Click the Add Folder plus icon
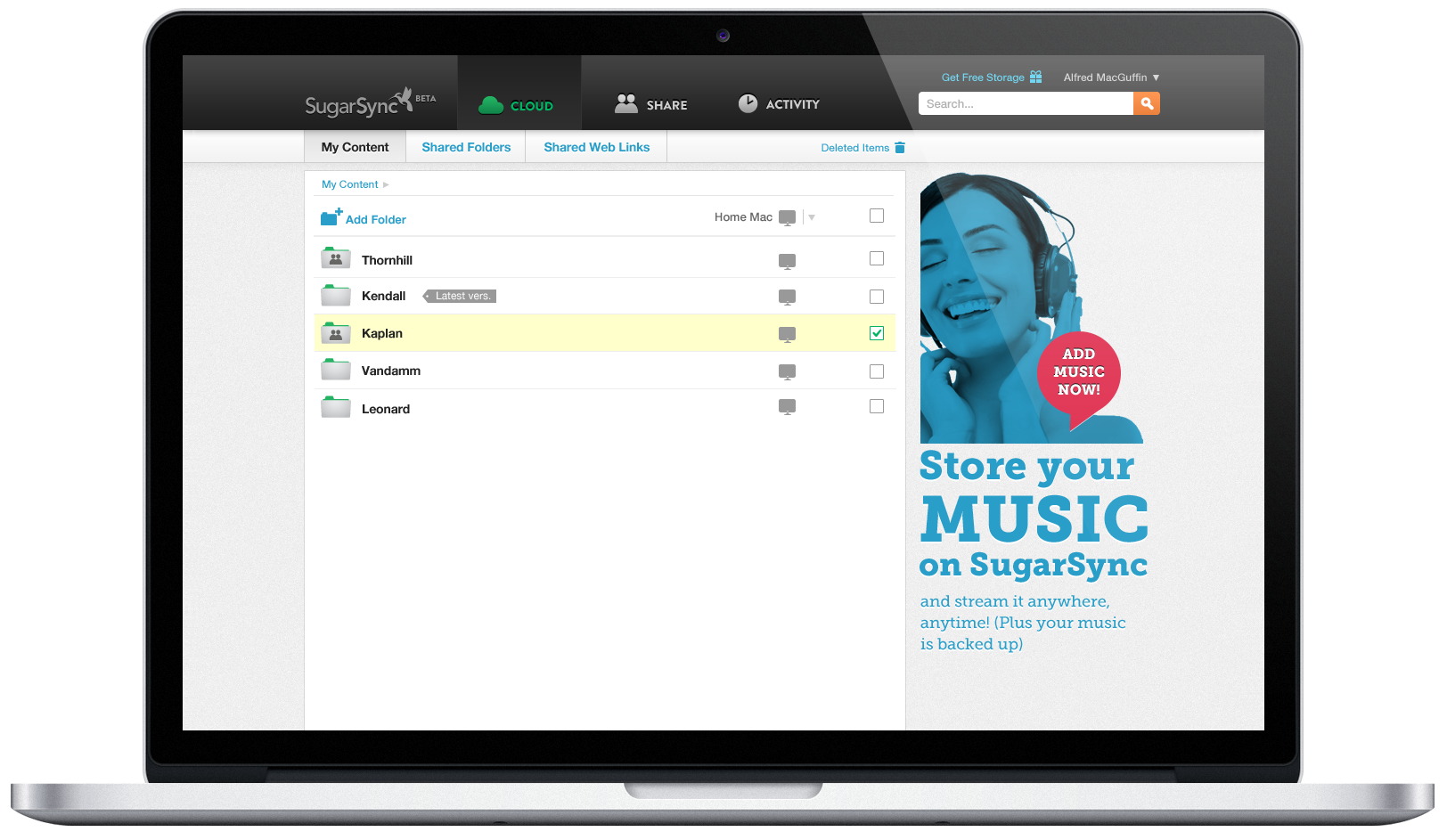Viewport: 1447px width, 840px height. (331, 216)
